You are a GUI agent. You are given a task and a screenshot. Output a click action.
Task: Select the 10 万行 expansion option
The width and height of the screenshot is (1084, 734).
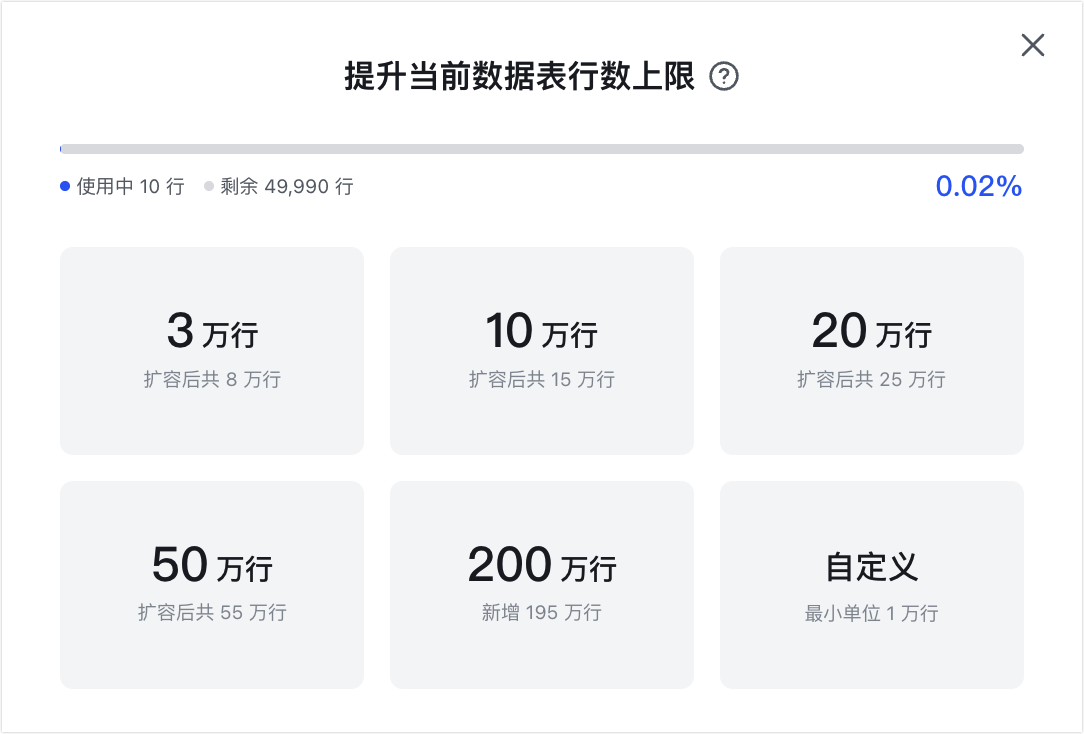tap(541, 350)
